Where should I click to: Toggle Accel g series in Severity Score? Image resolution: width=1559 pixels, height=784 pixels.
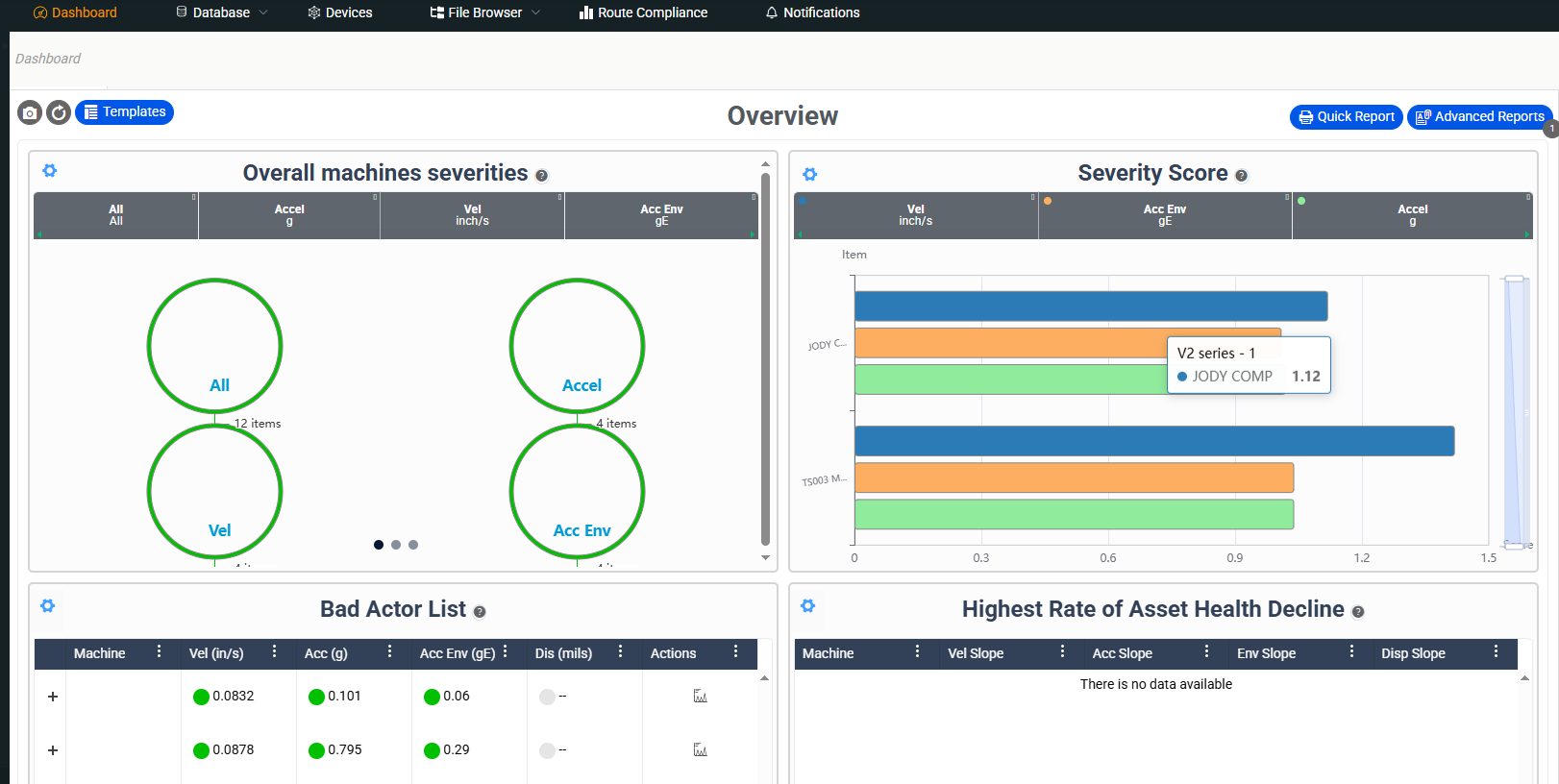pos(1413,215)
